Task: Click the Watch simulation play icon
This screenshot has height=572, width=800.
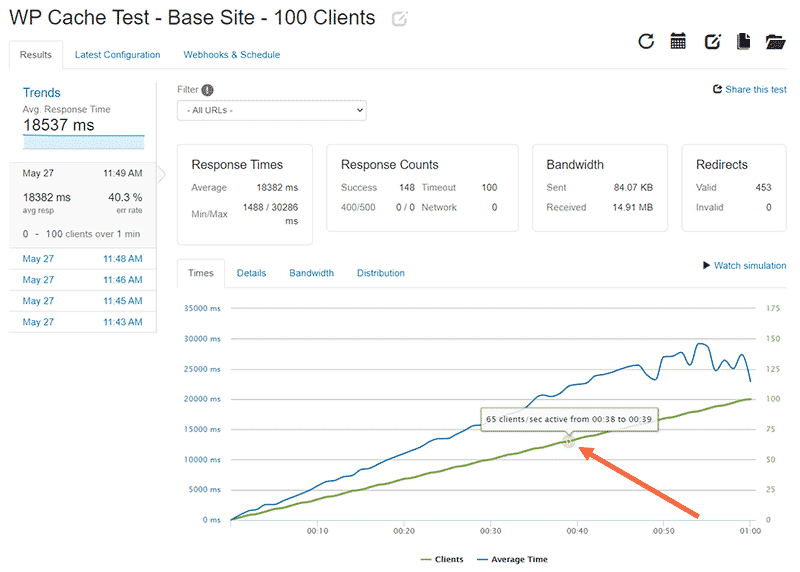Action: click(x=707, y=265)
